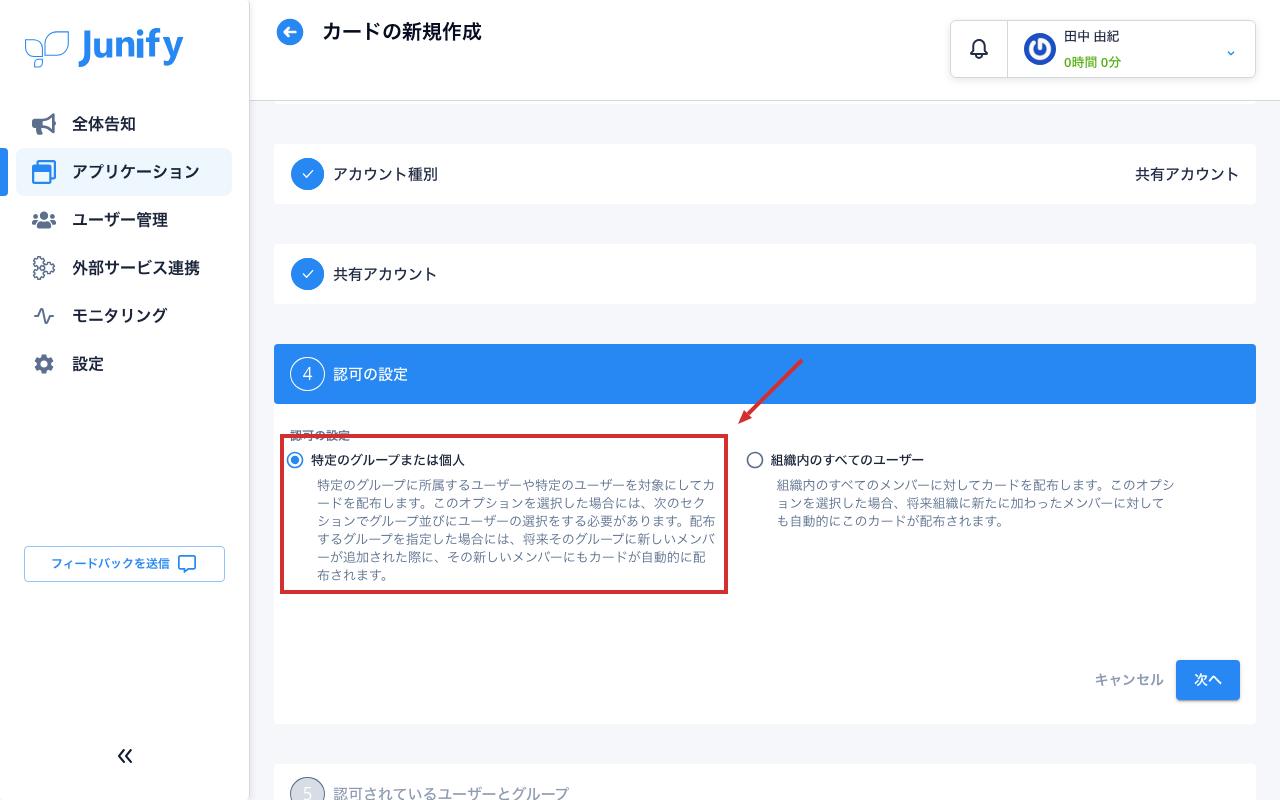Viewport: 1280px width, 800px height.
Task: Expand 認可されているユーザーとグループ section
Action: click(x=765, y=782)
